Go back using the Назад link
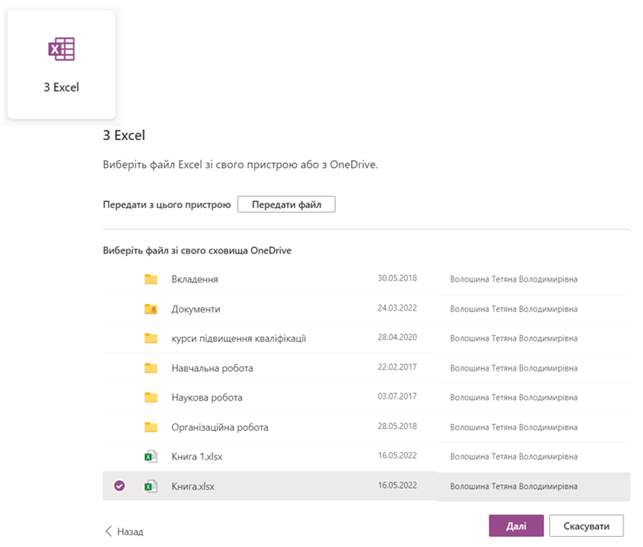 [x=124, y=532]
